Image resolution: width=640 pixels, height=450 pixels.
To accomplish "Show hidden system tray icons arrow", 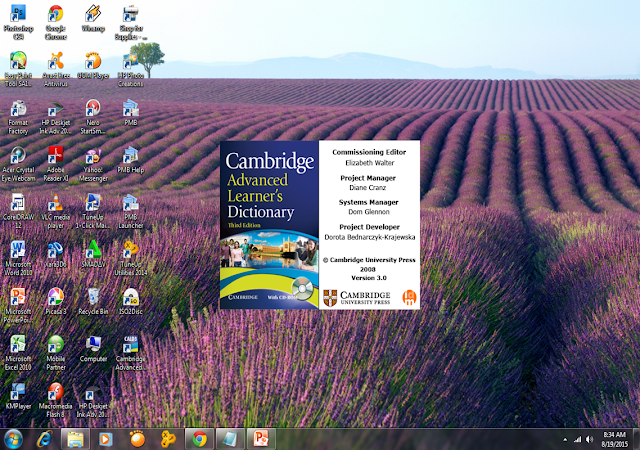I will (x=565, y=440).
